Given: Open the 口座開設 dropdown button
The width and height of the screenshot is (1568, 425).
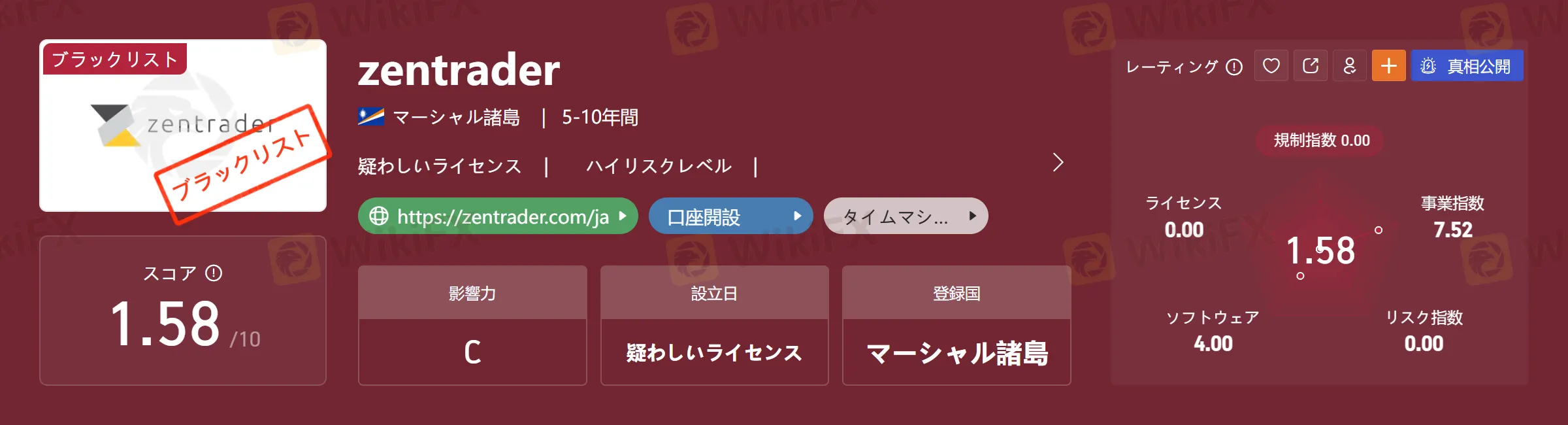Looking at the screenshot, I should click(x=730, y=216).
